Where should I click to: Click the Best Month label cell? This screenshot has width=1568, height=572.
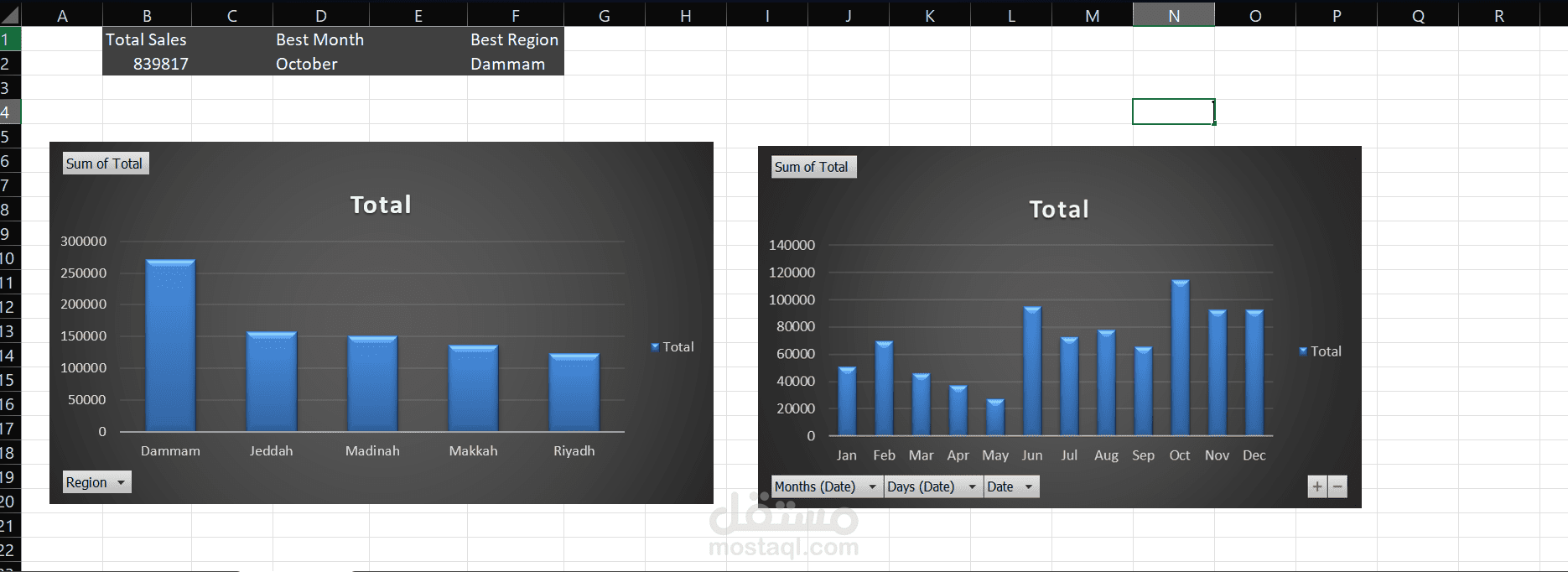point(321,39)
